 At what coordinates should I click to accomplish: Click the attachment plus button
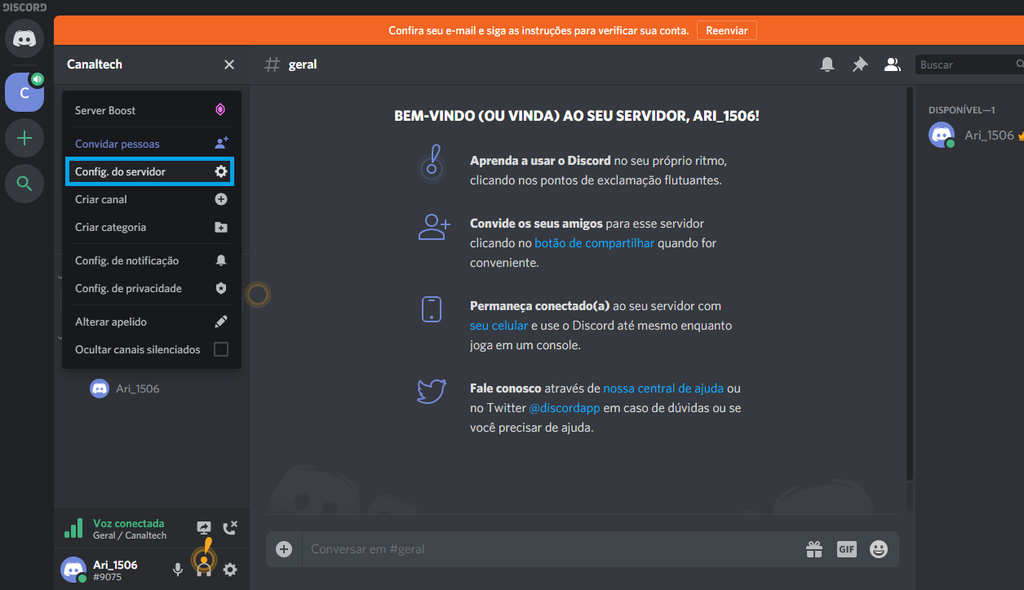(x=283, y=549)
